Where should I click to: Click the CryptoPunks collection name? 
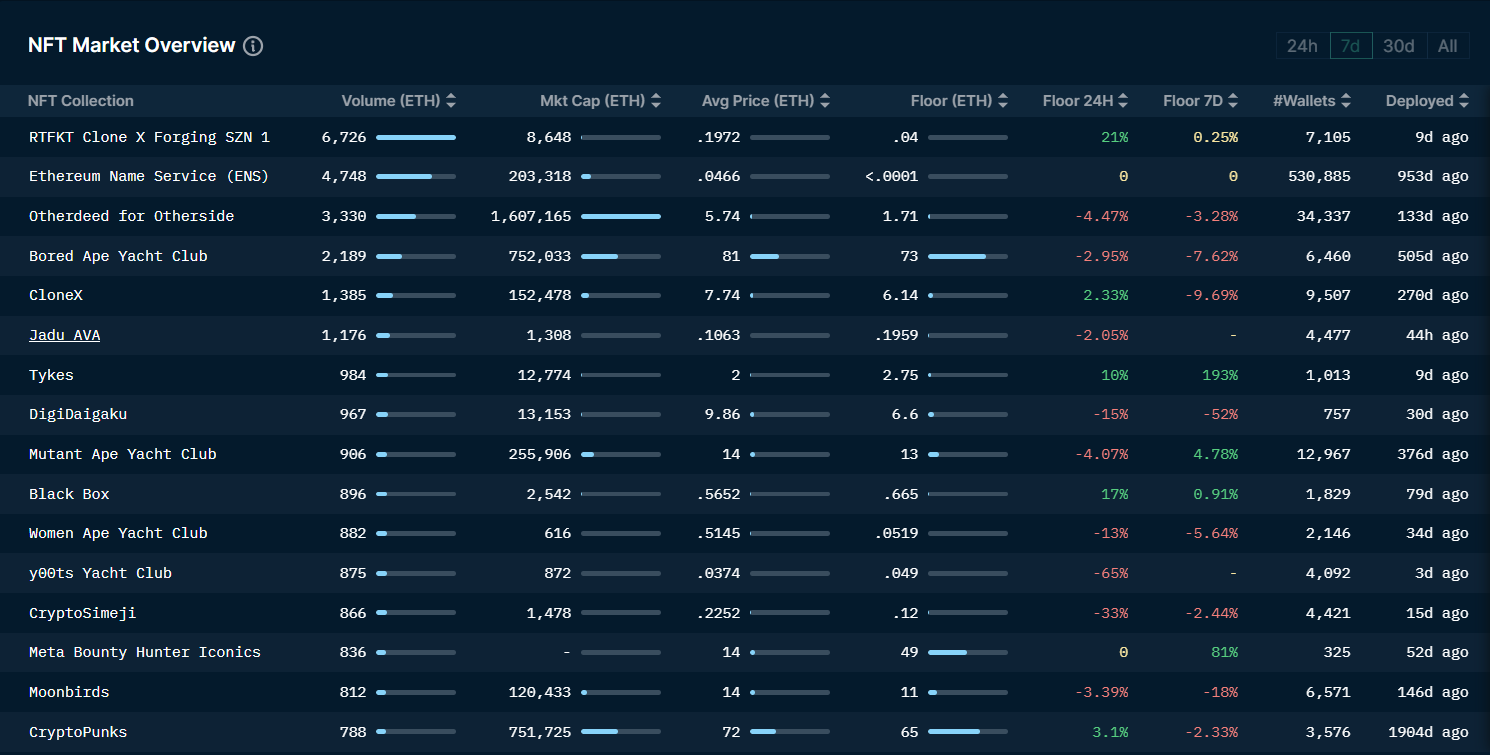point(78,732)
